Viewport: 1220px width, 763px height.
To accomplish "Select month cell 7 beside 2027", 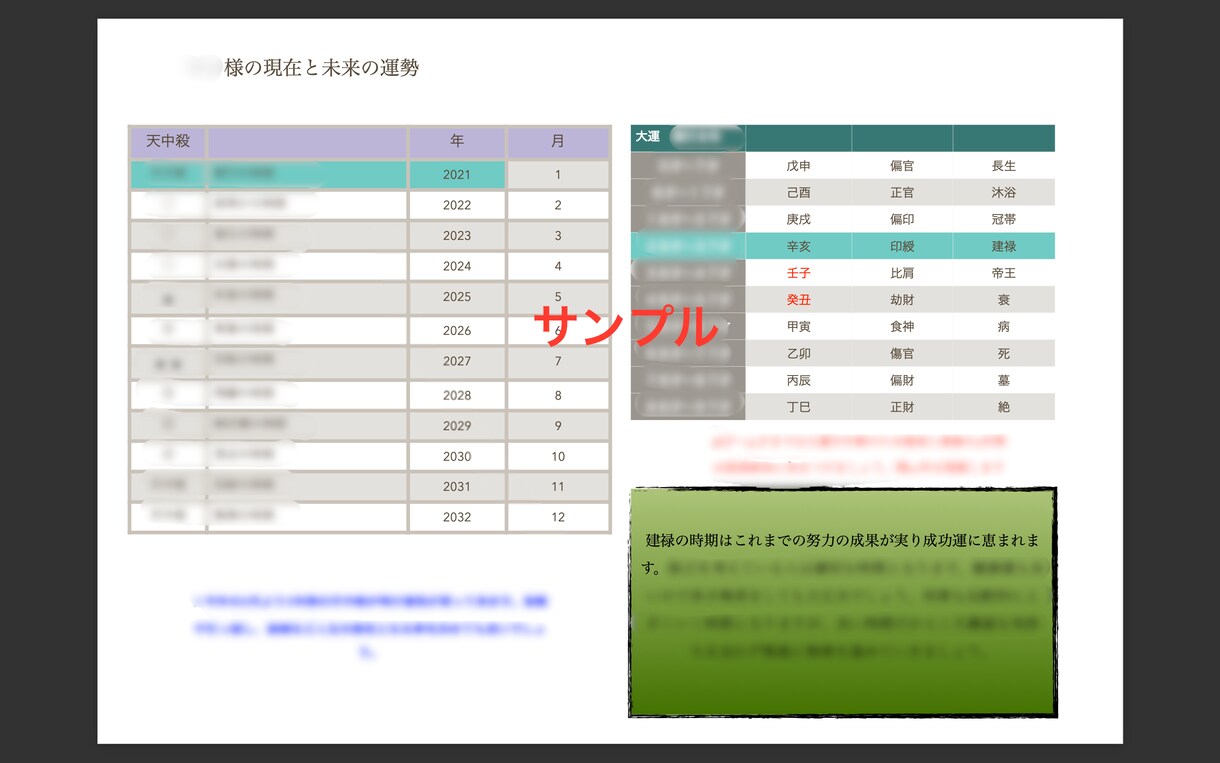I will pyautogui.click(x=558, y=361).
